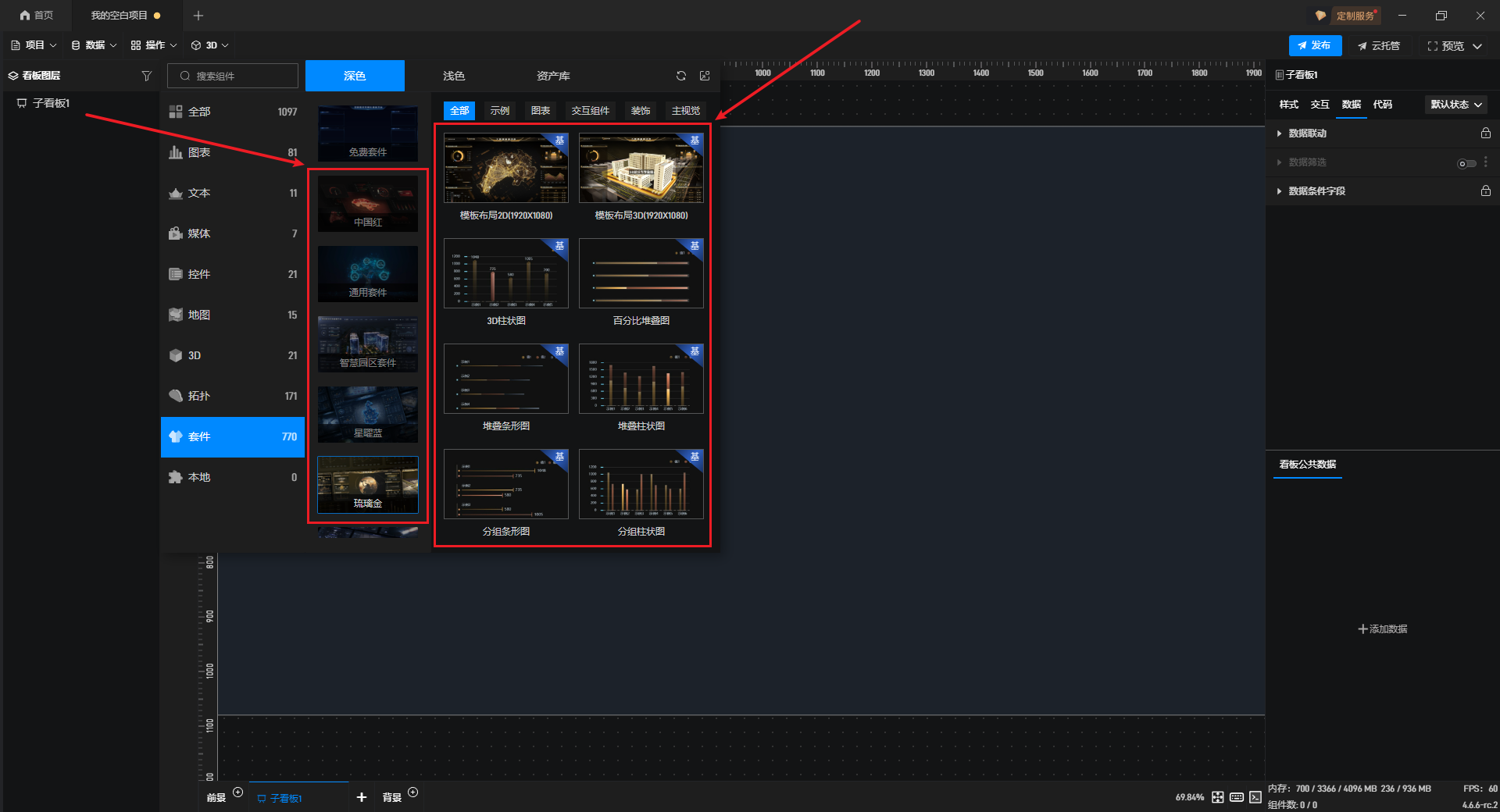
Task: Select the 智慧园区套件 kit thumbnail
Action: tap(368, 344)
